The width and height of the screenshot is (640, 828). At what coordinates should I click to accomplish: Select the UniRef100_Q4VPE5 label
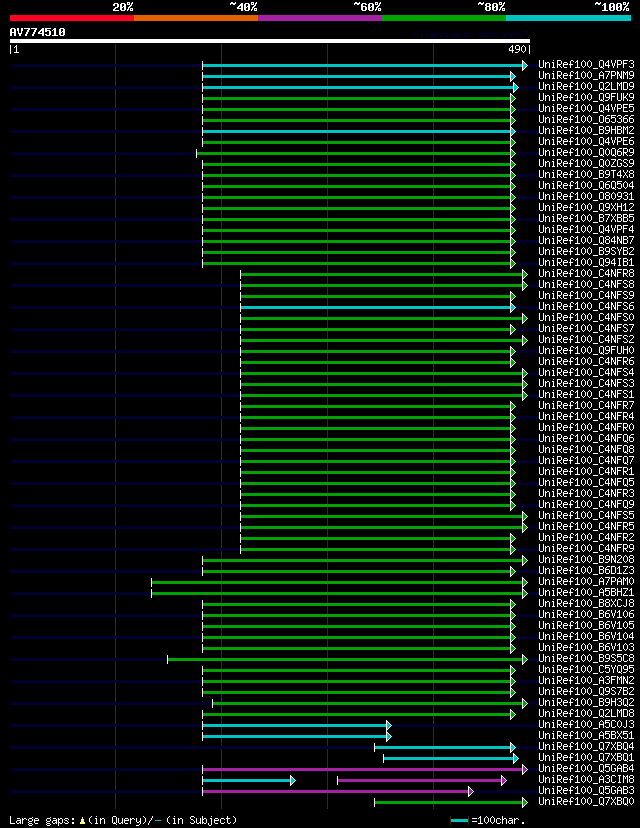pos(586,109)
